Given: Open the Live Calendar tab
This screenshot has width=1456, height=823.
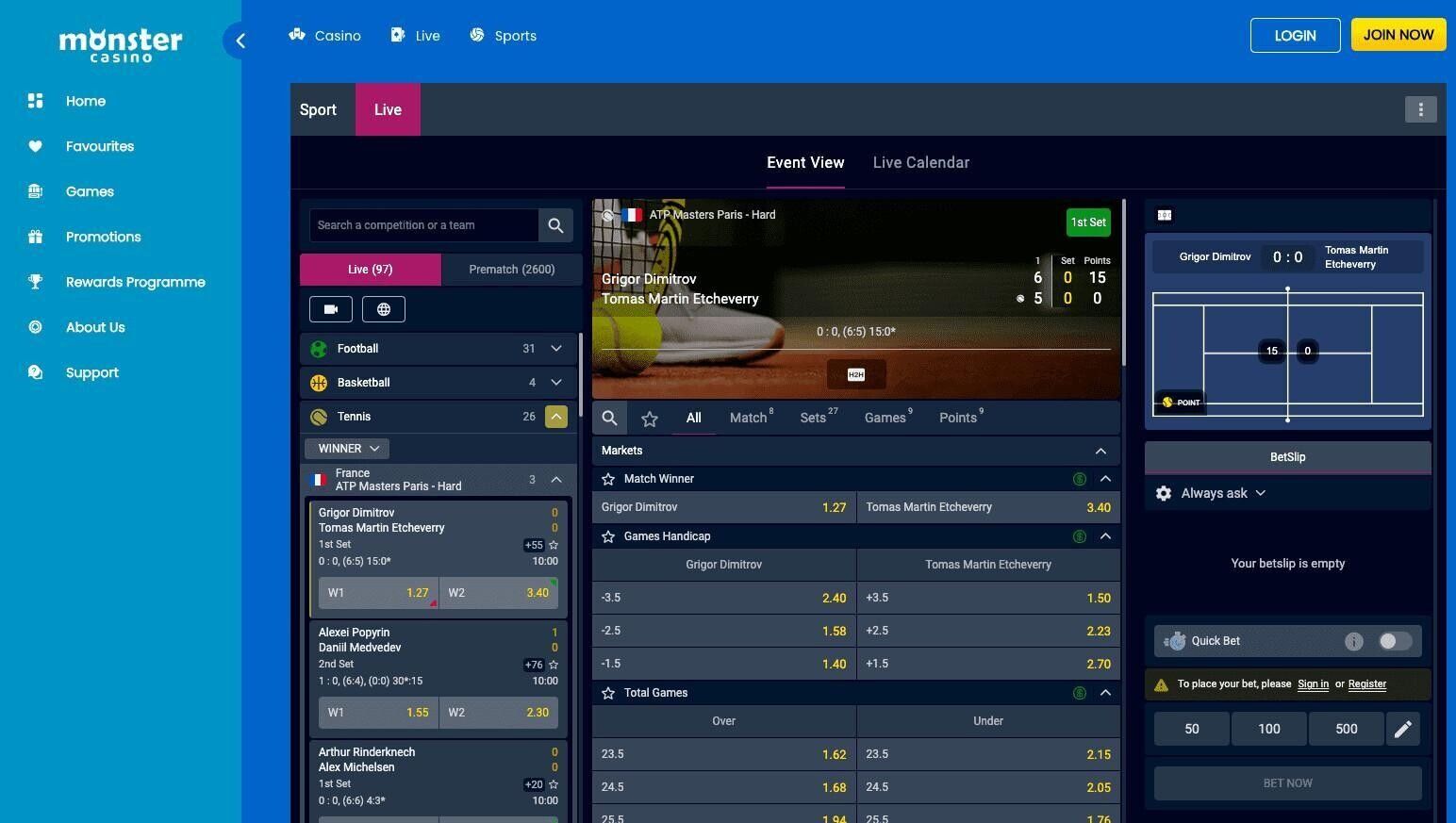Looking at the screenshot, I should (x=920, y=162).
